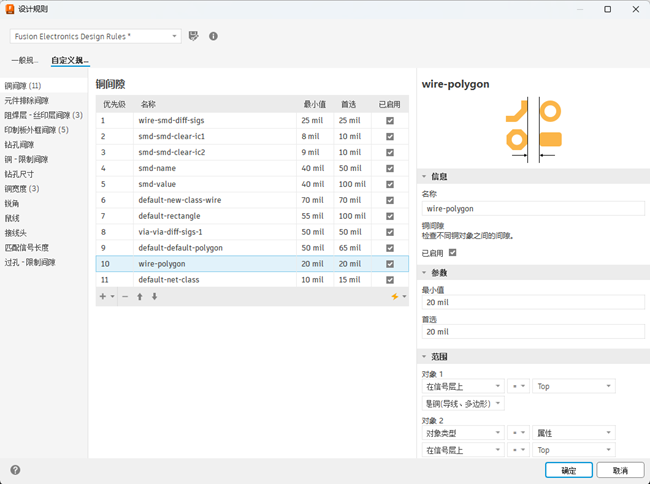Switch to the 自定义规 tab

click(70, 60)
